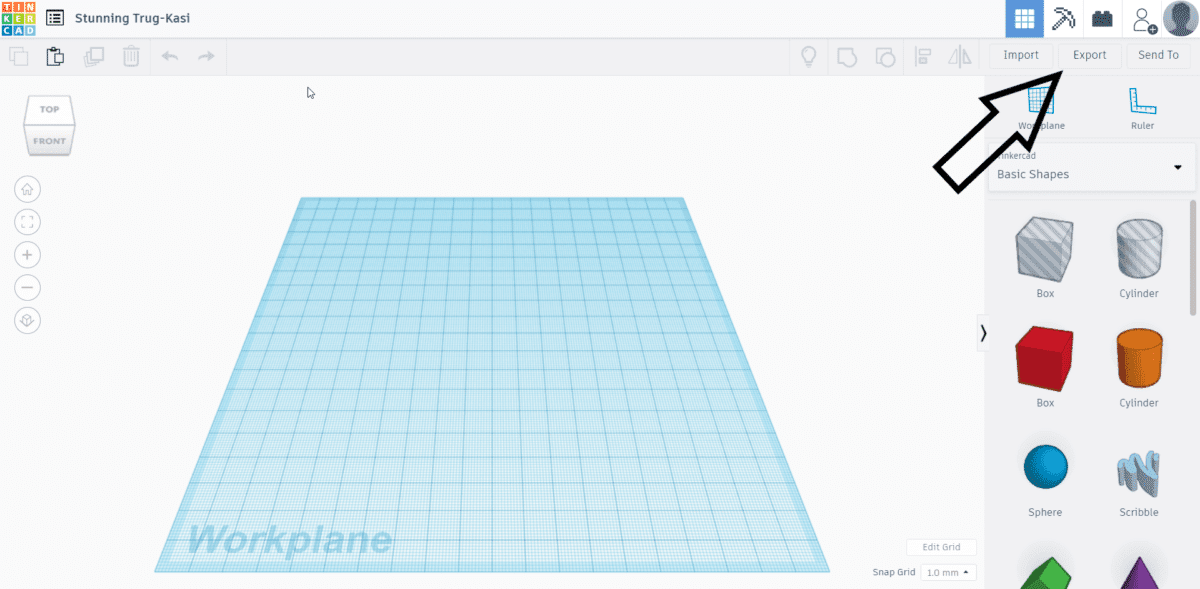Click the TOP face of the view cube
The width and height of the screenshot is (1200, 589).
tap(48, 110)
